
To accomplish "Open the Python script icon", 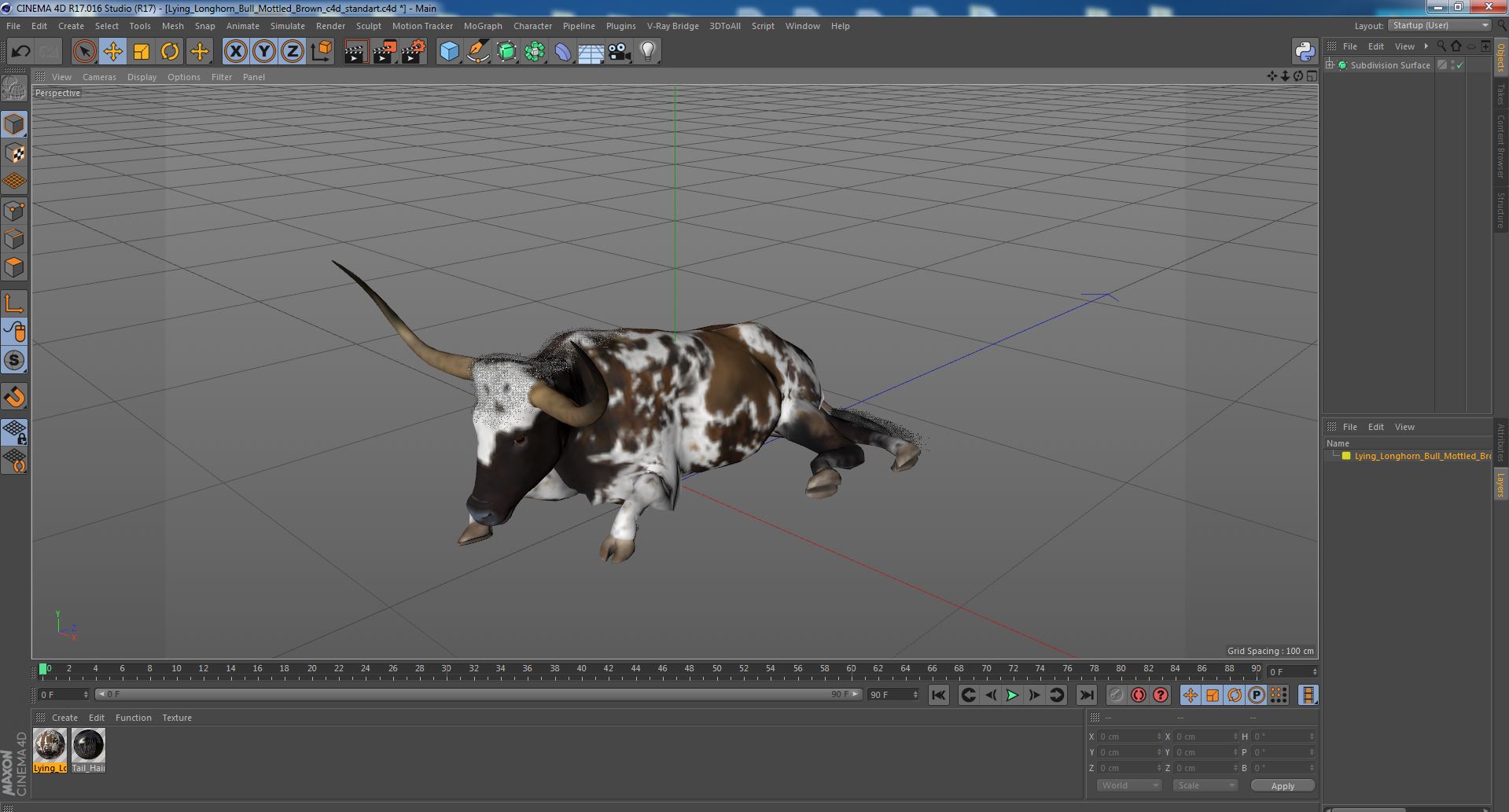I will pyautogui.click(x=1305, y=52).
